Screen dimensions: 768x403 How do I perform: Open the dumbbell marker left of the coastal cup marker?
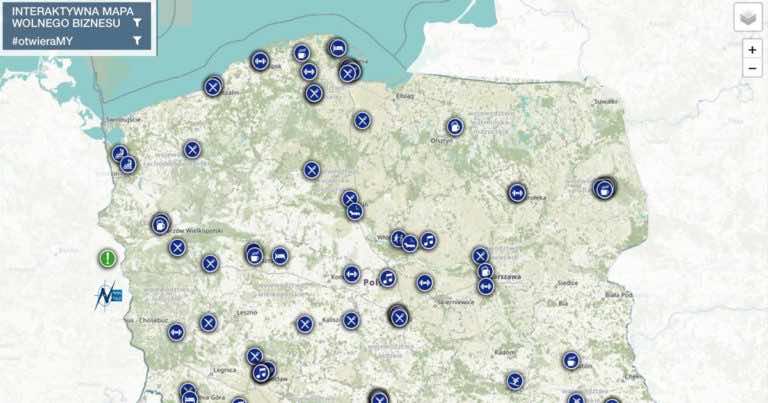point(260,61)
